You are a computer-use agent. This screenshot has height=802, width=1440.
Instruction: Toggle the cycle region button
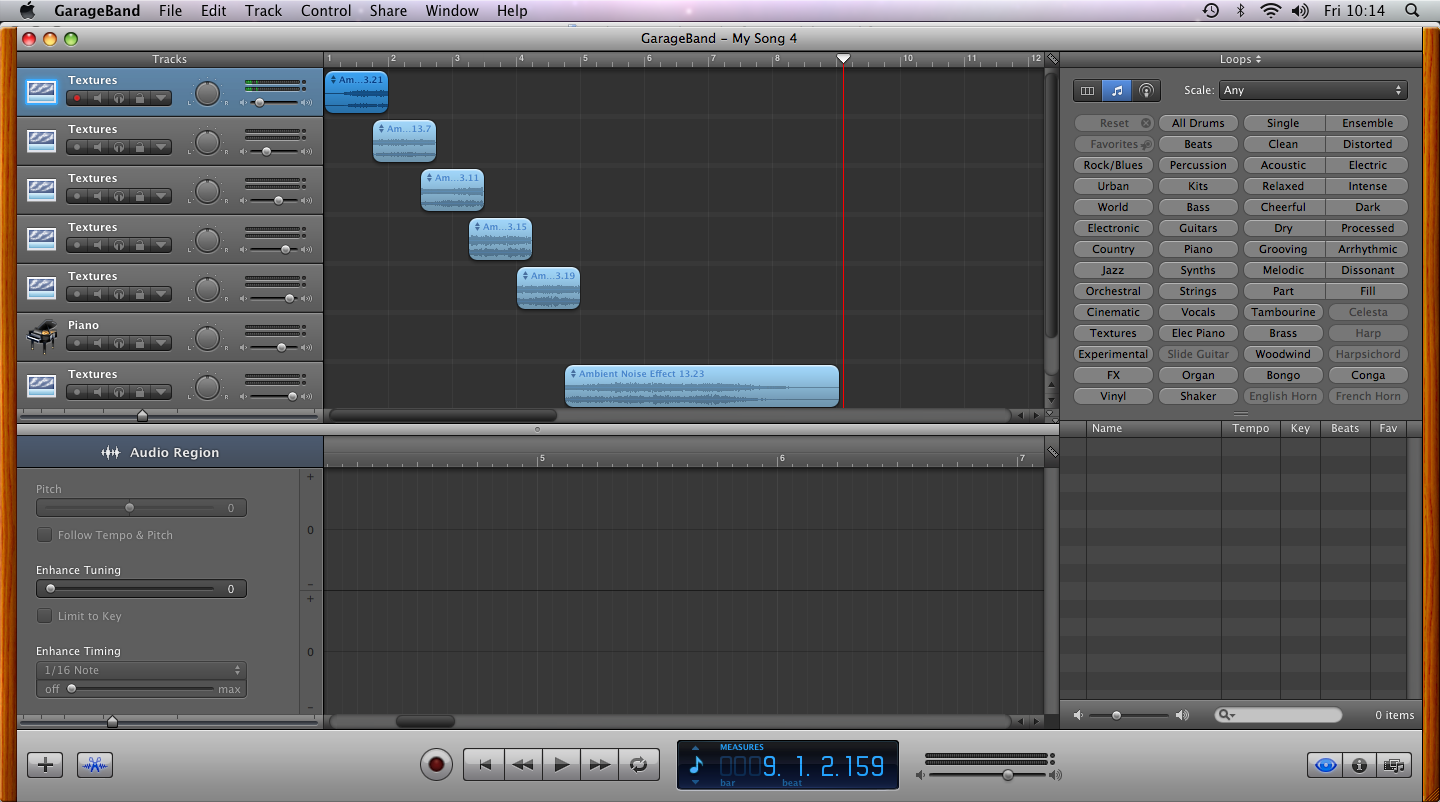coord(638,765)
